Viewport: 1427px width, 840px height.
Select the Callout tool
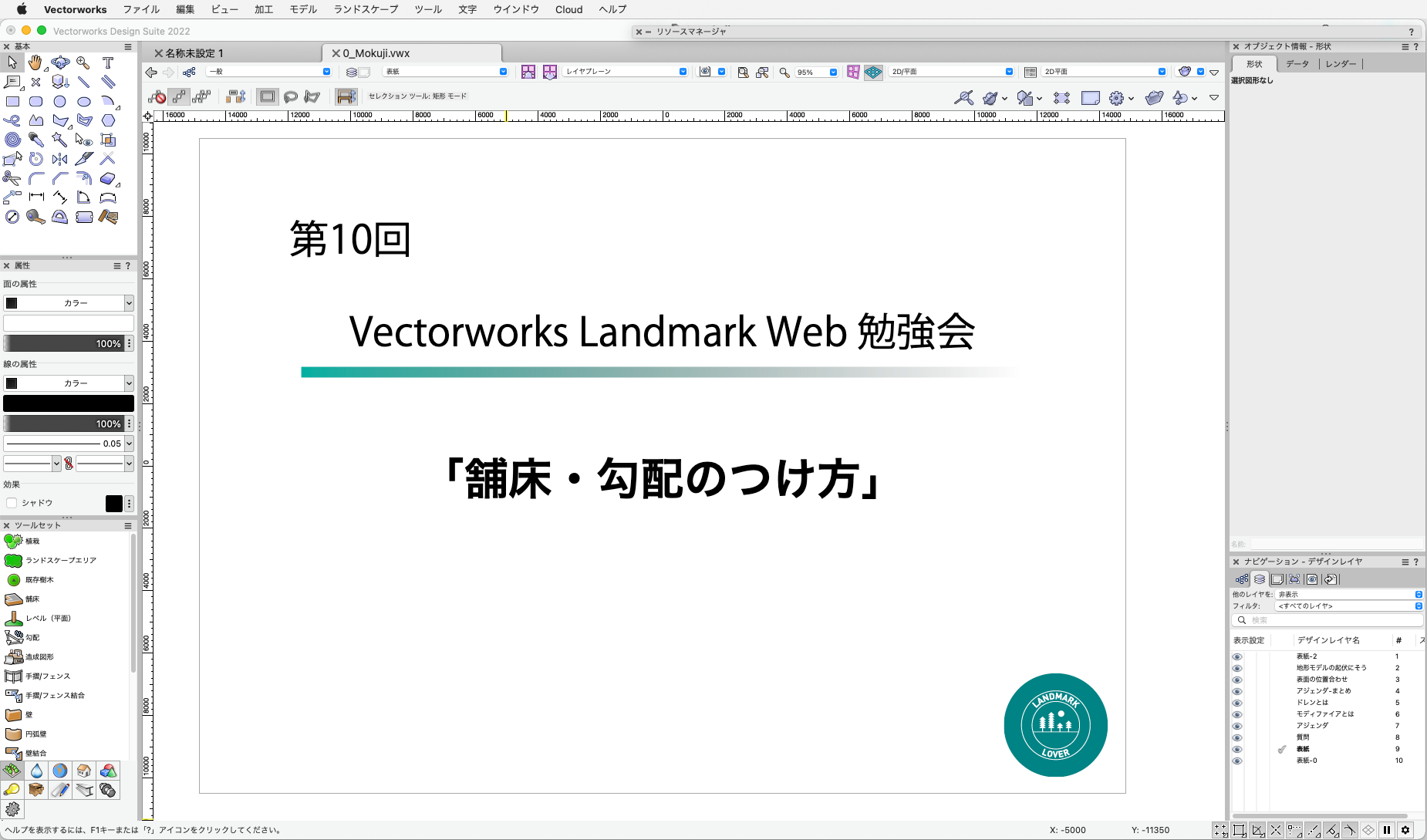click(x=12, y=82)
